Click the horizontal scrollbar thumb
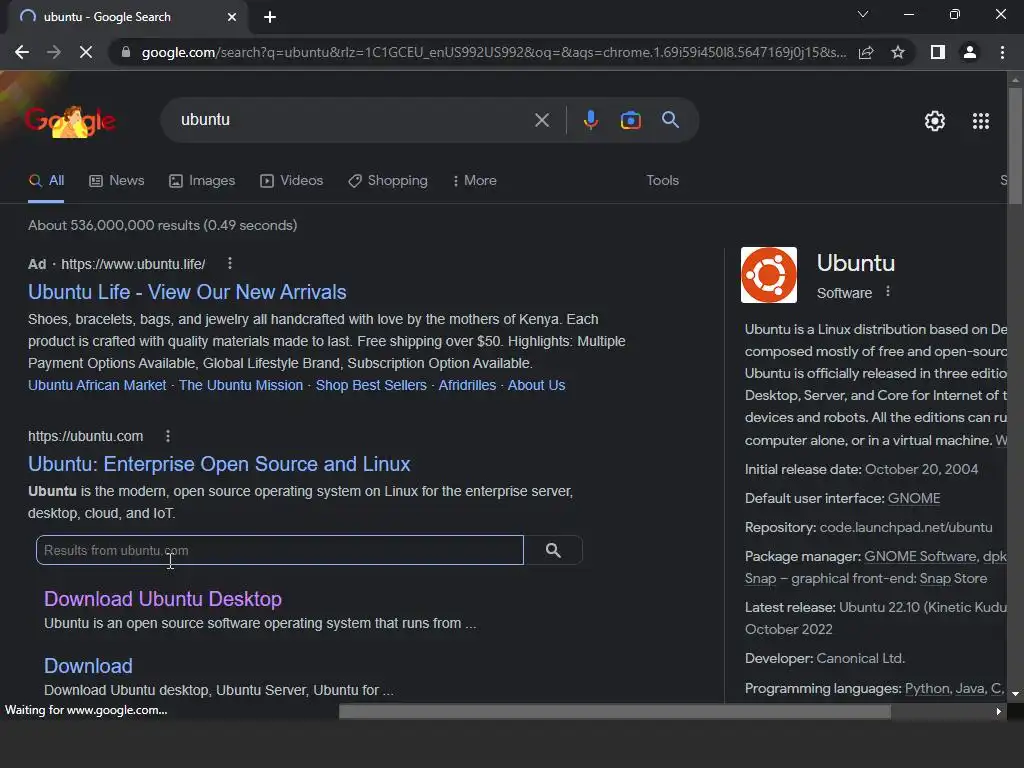Viewport: 1024px width, 768px height. (x=615, y=711)
